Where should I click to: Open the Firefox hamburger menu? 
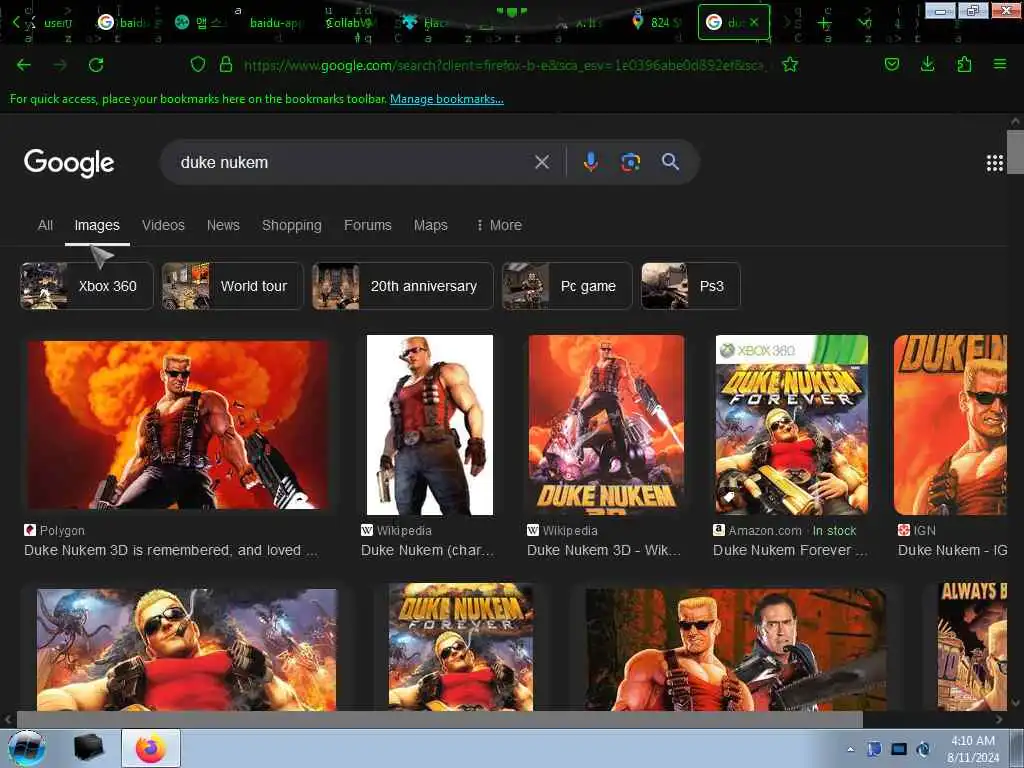pyautogui.click(x=1000, y=65)
